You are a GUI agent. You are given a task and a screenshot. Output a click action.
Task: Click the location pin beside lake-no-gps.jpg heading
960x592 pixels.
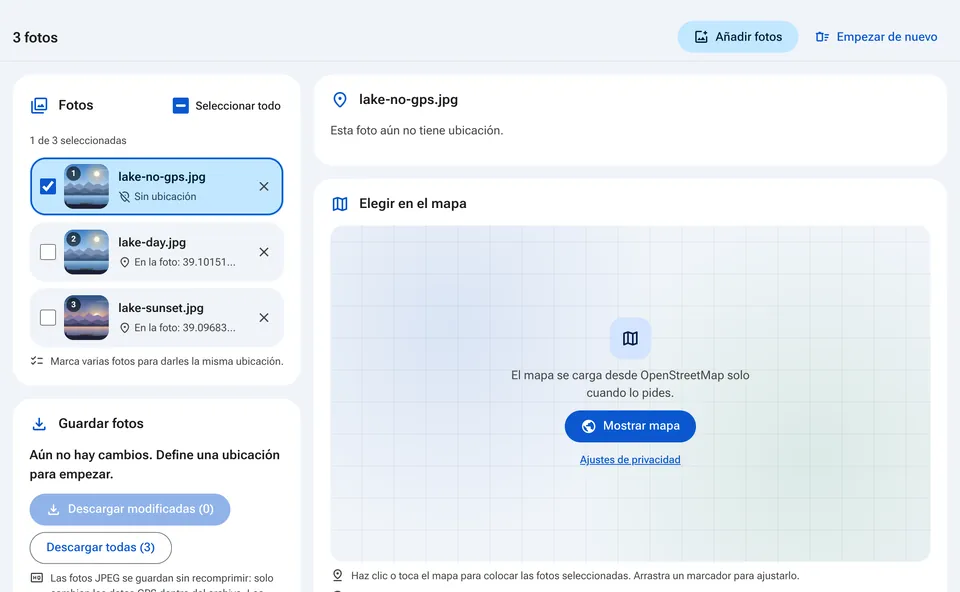coord(340,100)
